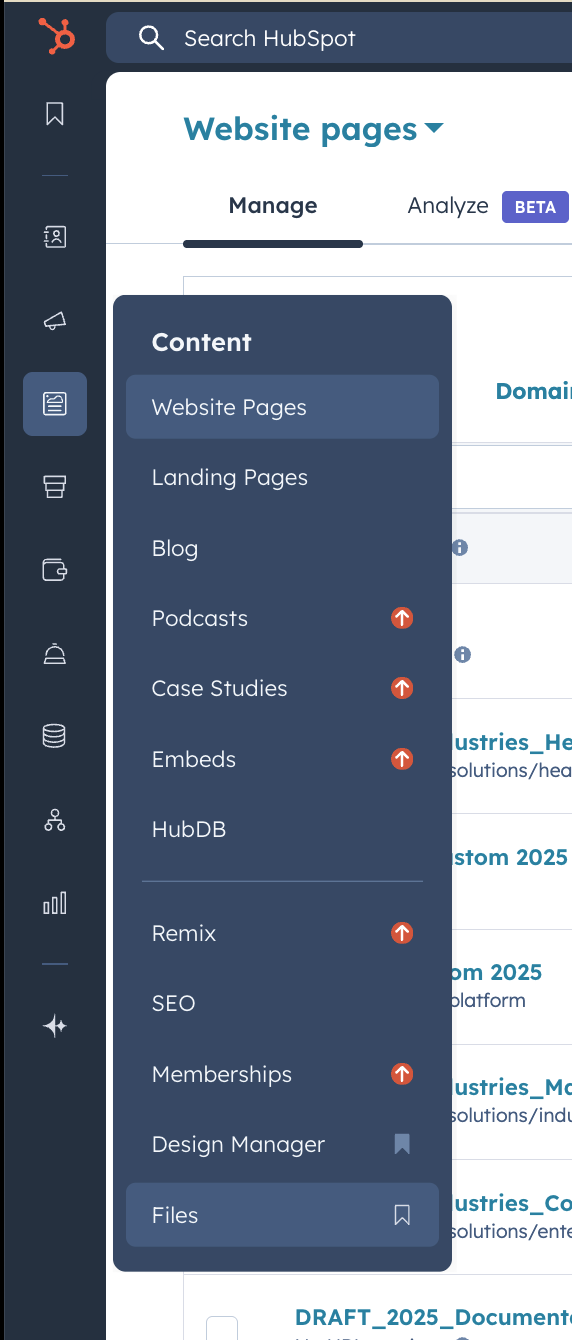Open Case Studies from Content menu
The image size is (572, 1340).
click(282, 688)
